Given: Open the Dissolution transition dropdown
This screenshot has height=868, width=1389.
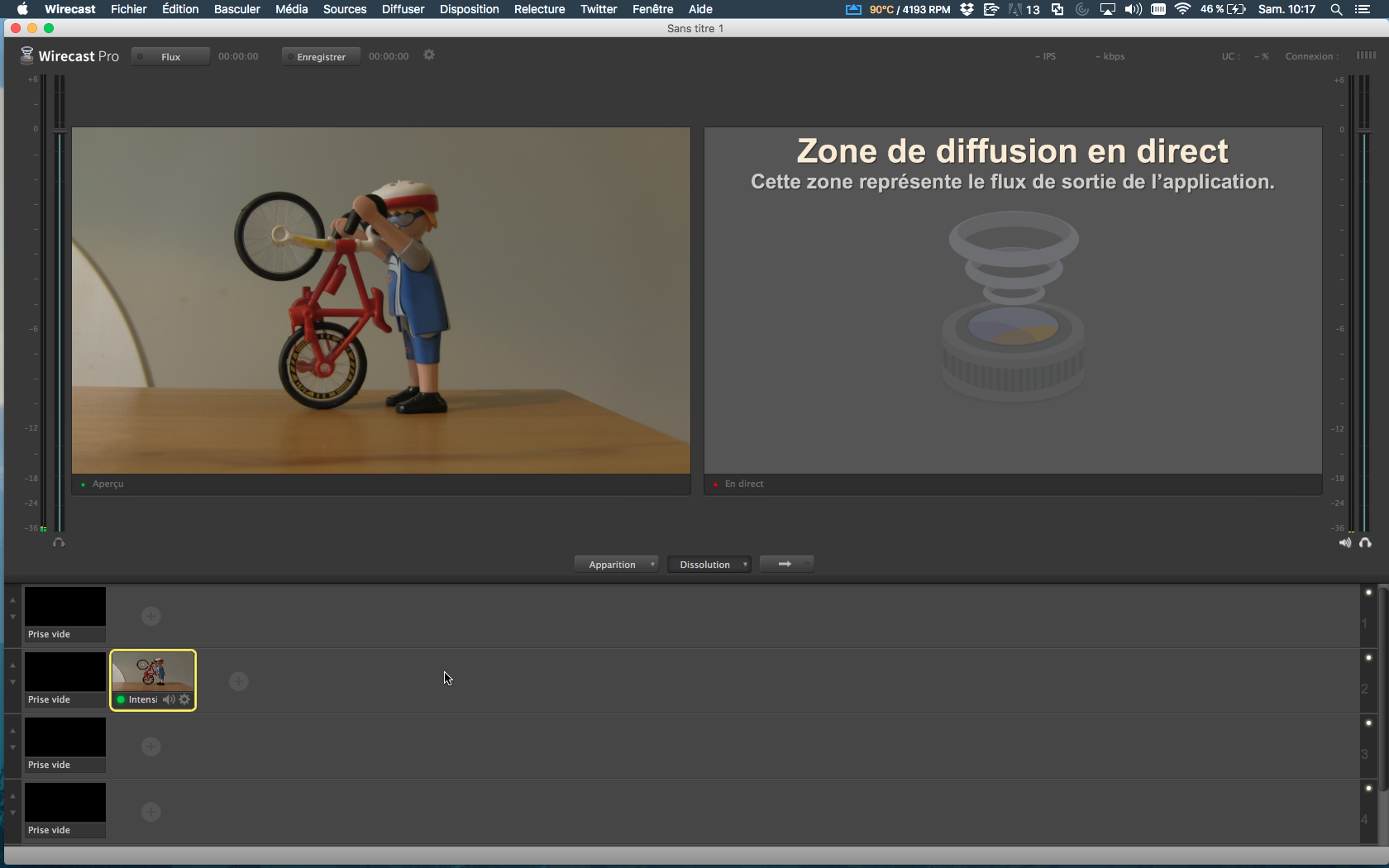Looking at the screenshot, I should 709,565.
